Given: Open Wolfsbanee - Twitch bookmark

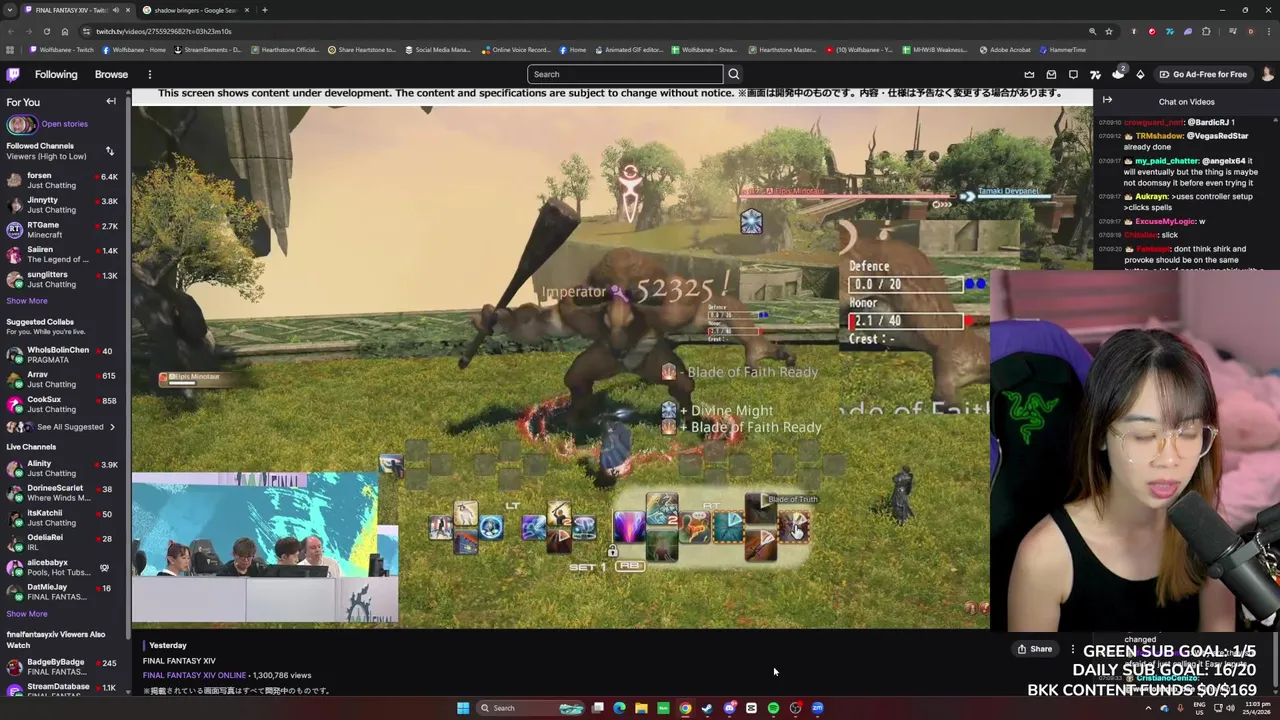Looking at the screenshot, I should pyautogui.click(x=62, y=49).
